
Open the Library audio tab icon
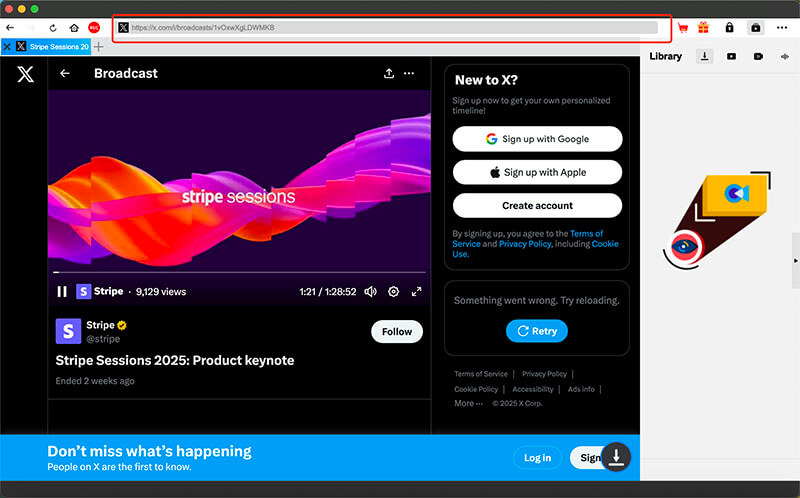(x=785, y=56)
